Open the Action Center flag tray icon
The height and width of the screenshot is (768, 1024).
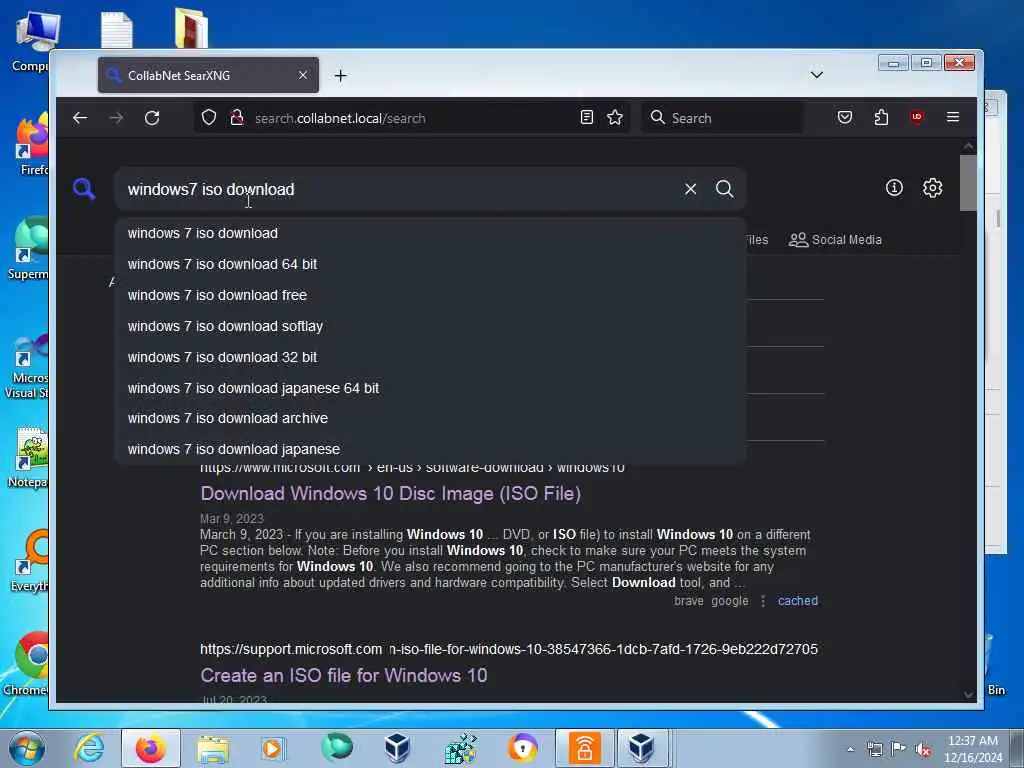[899, 749]
